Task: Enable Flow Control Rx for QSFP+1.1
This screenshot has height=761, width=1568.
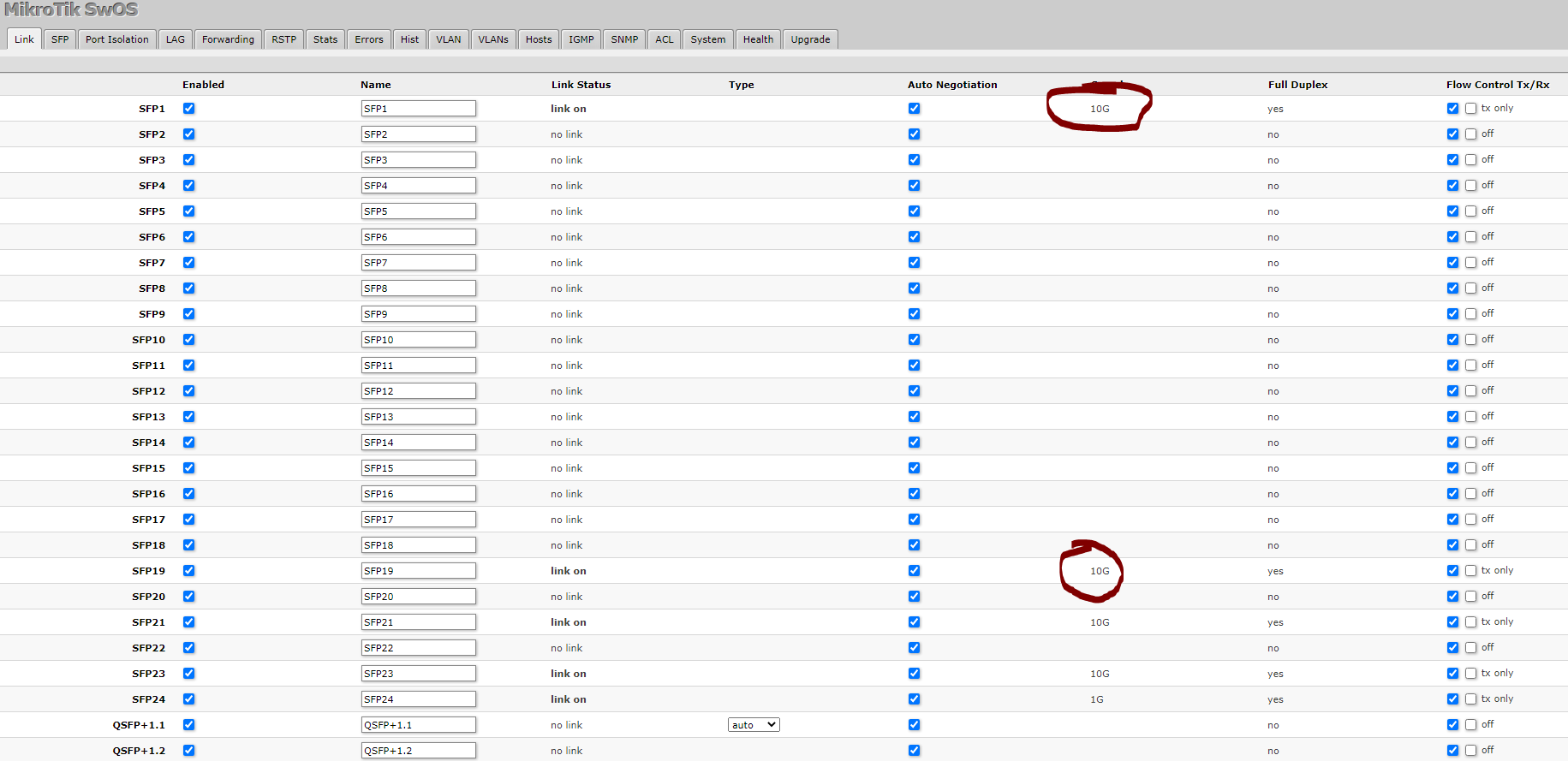Action: 1470,724
